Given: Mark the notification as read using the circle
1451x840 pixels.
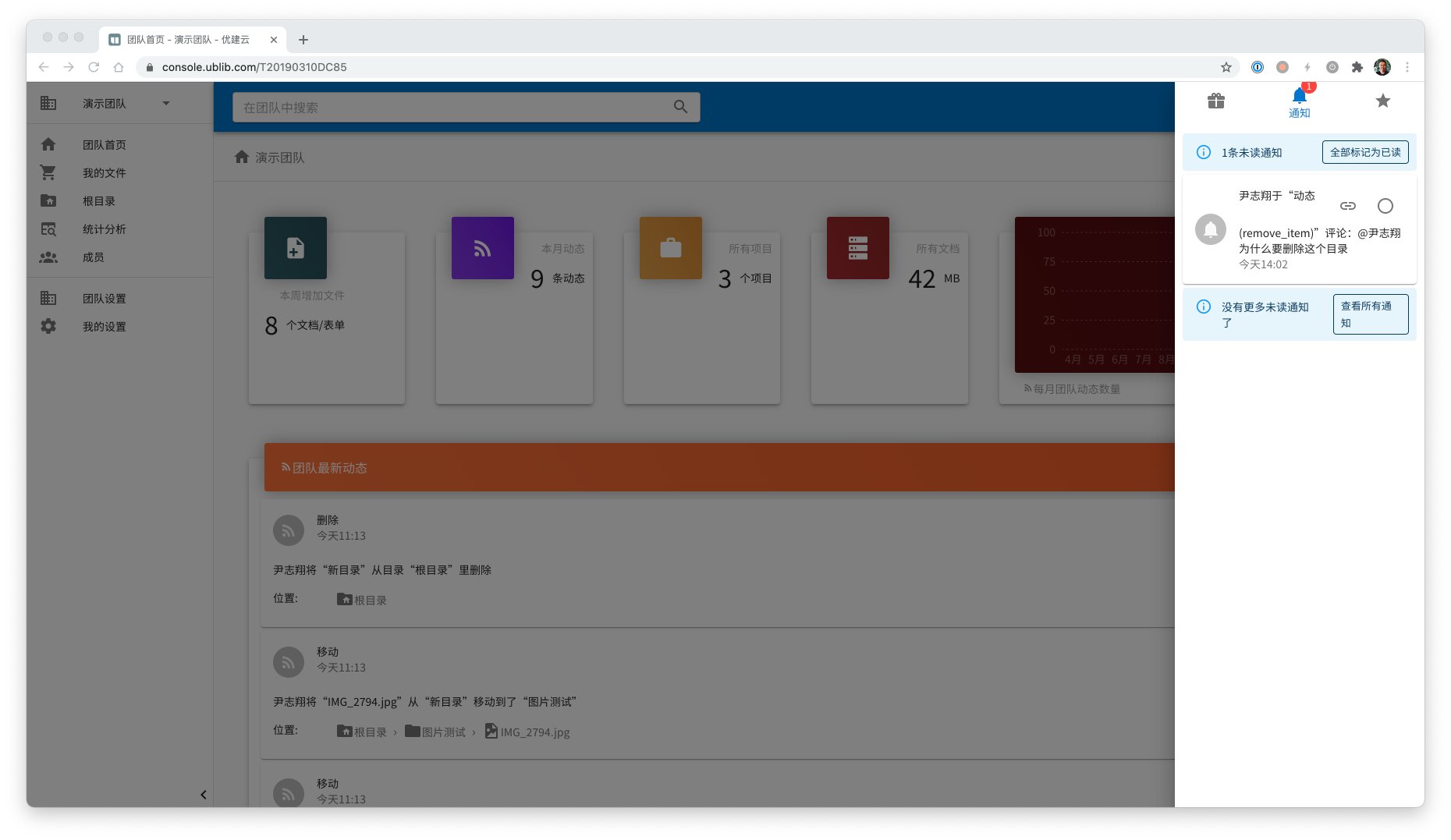Looking at the screenshot, I should point(1385,206).
